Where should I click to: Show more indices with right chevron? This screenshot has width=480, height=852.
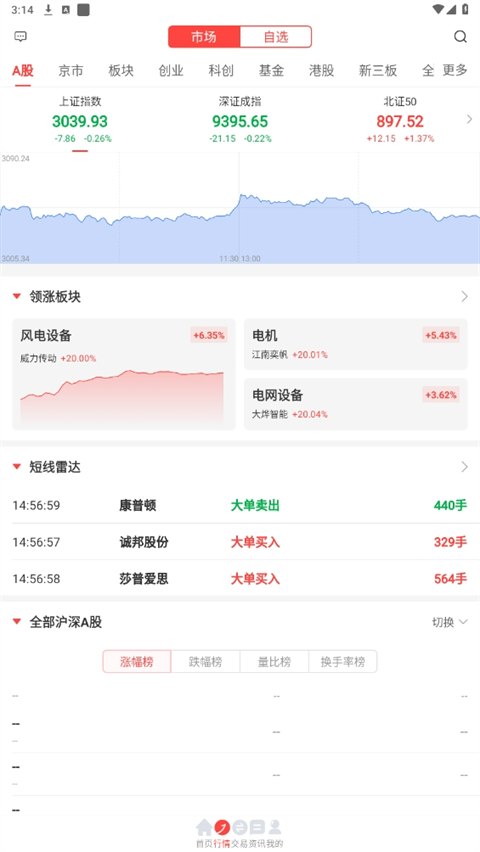(x=470, y=120)
